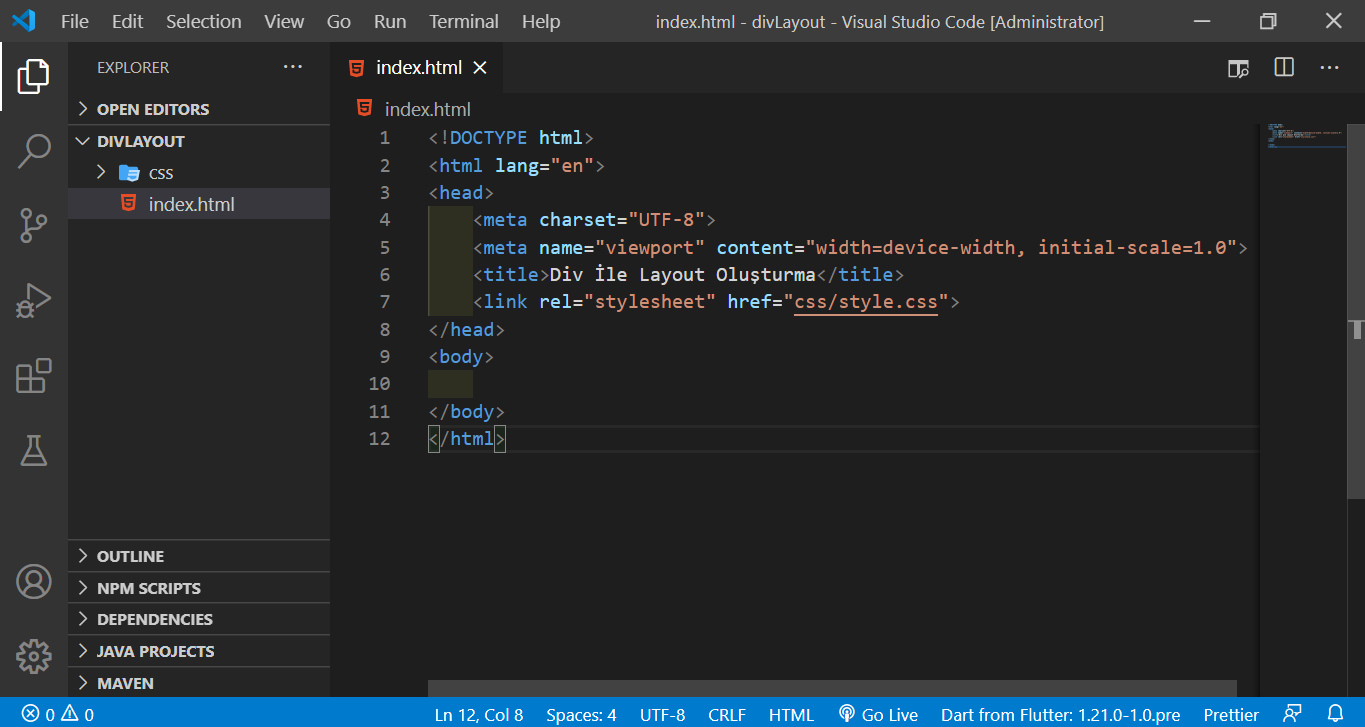Open the Terminal menu
This screenshot has height=727, width=1365.
463,21
